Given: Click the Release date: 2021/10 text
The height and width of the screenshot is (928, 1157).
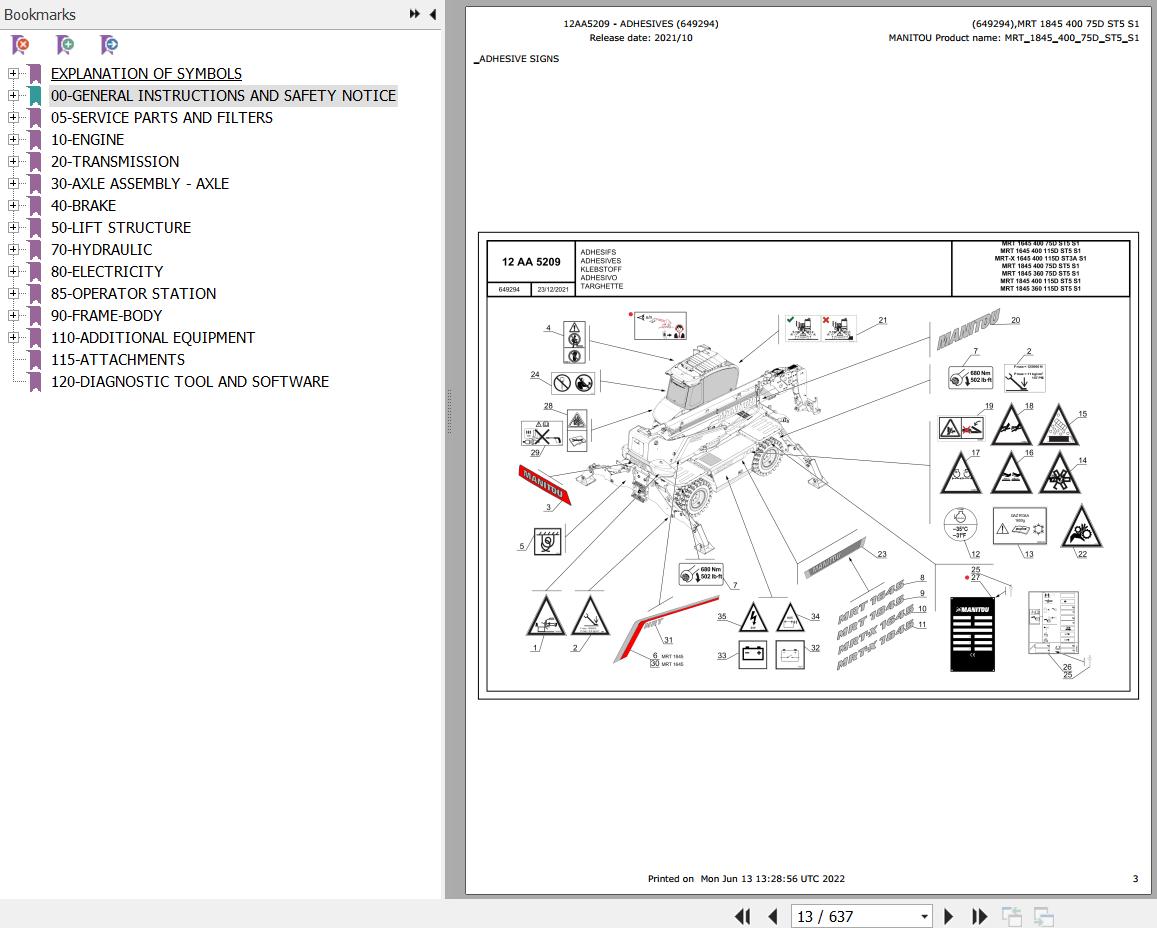Looking at the screenshot, I should click(x=640, y=38).
